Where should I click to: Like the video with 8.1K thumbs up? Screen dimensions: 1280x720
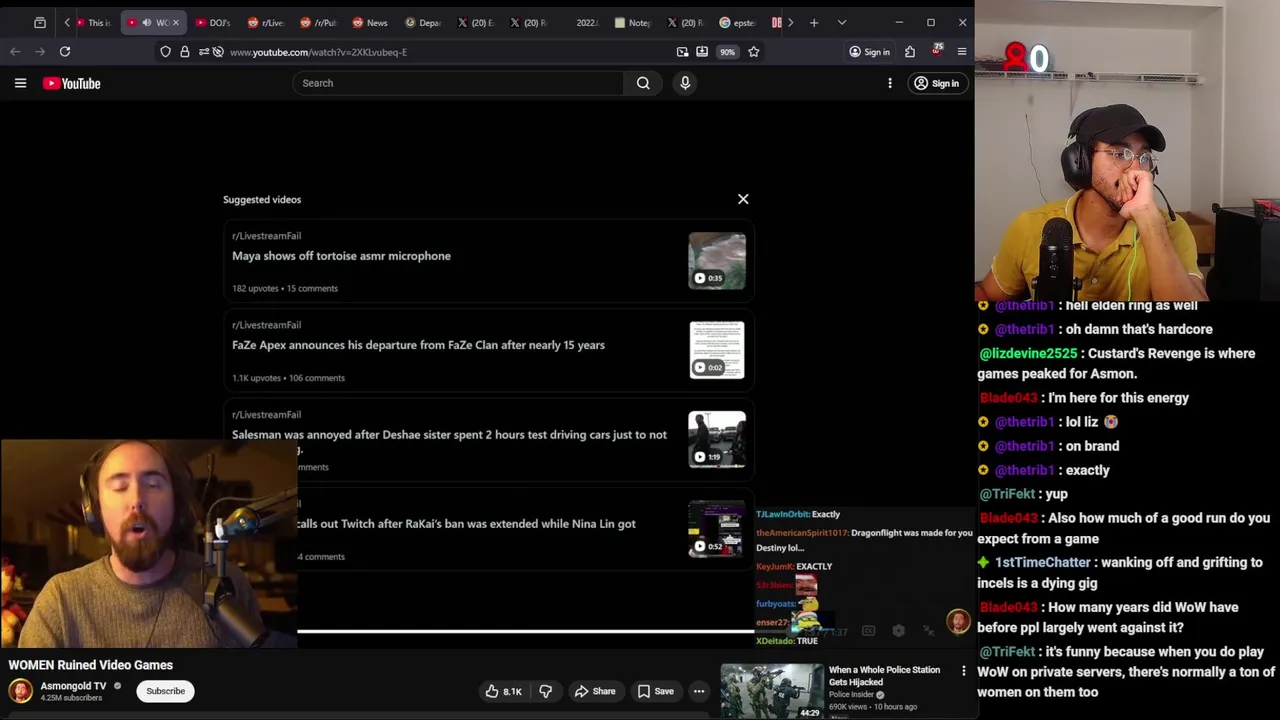[x=504, y=691]
